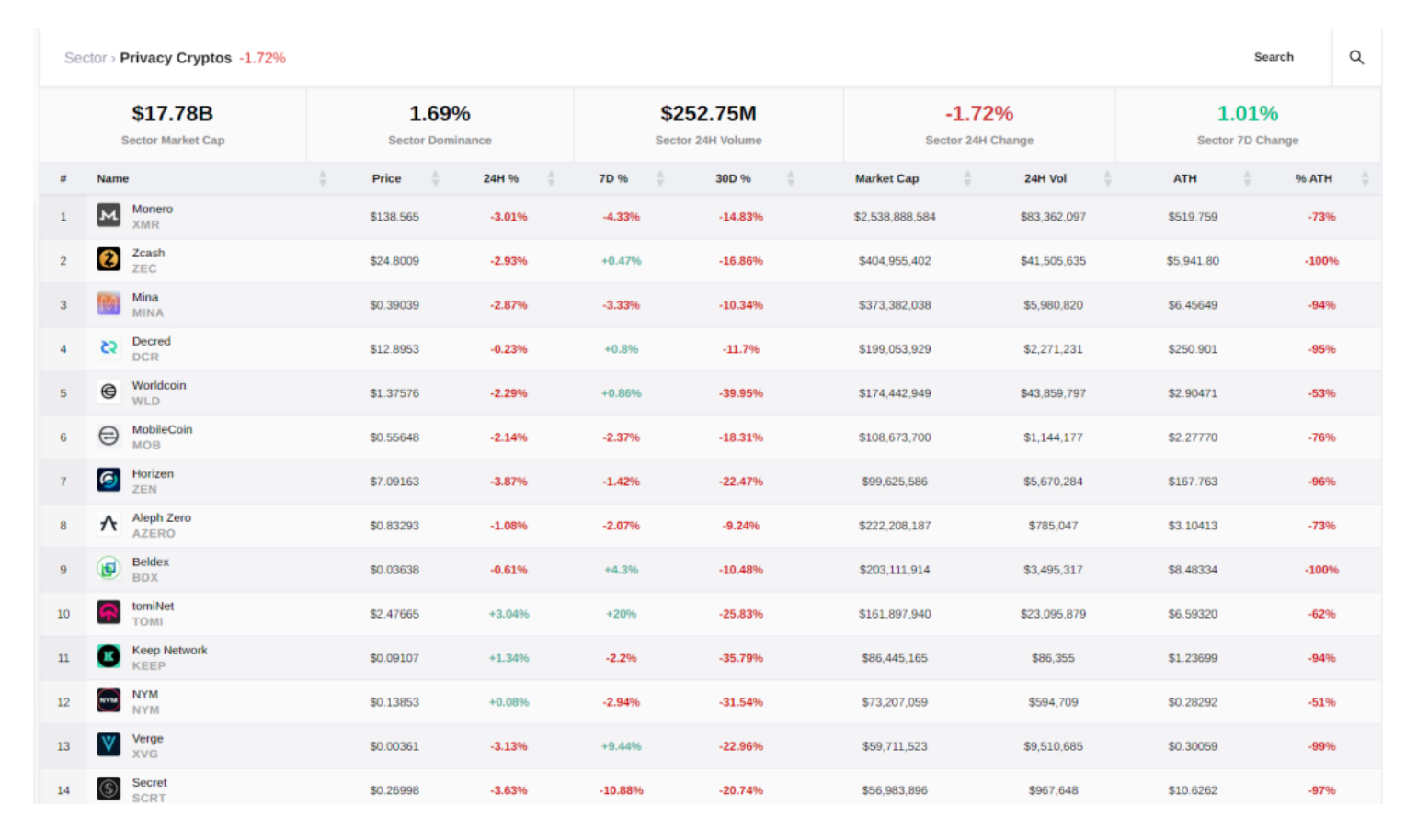The width and height of the screenshot is (1405, 840).
Task: Click the NYM logo icon
Action: (109, 701)
